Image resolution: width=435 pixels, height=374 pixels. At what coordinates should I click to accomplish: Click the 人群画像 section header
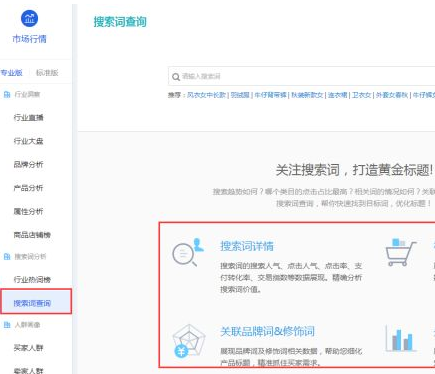pyautogui.click(x=27, y=325)
